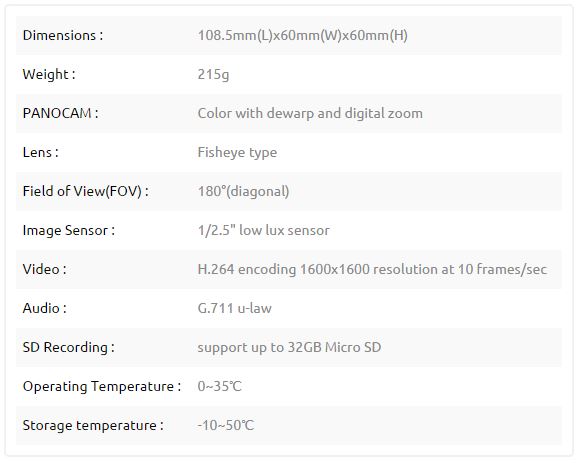Select the 0~35℃ operating temperature value
The width and height of the screenshot is (578, 463).
pos(220,386)
